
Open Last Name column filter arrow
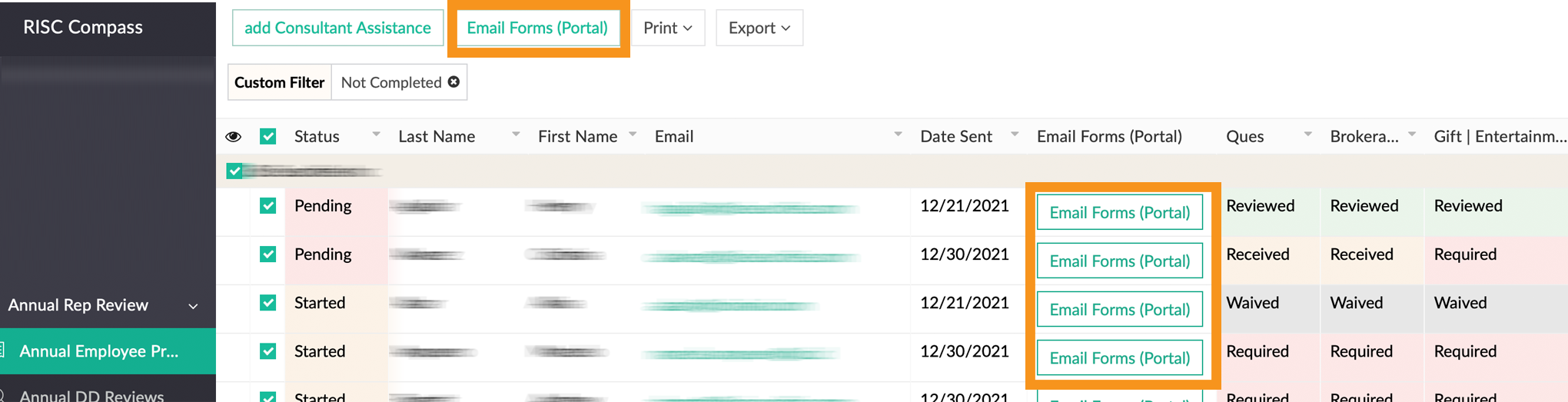coord(516,135)
